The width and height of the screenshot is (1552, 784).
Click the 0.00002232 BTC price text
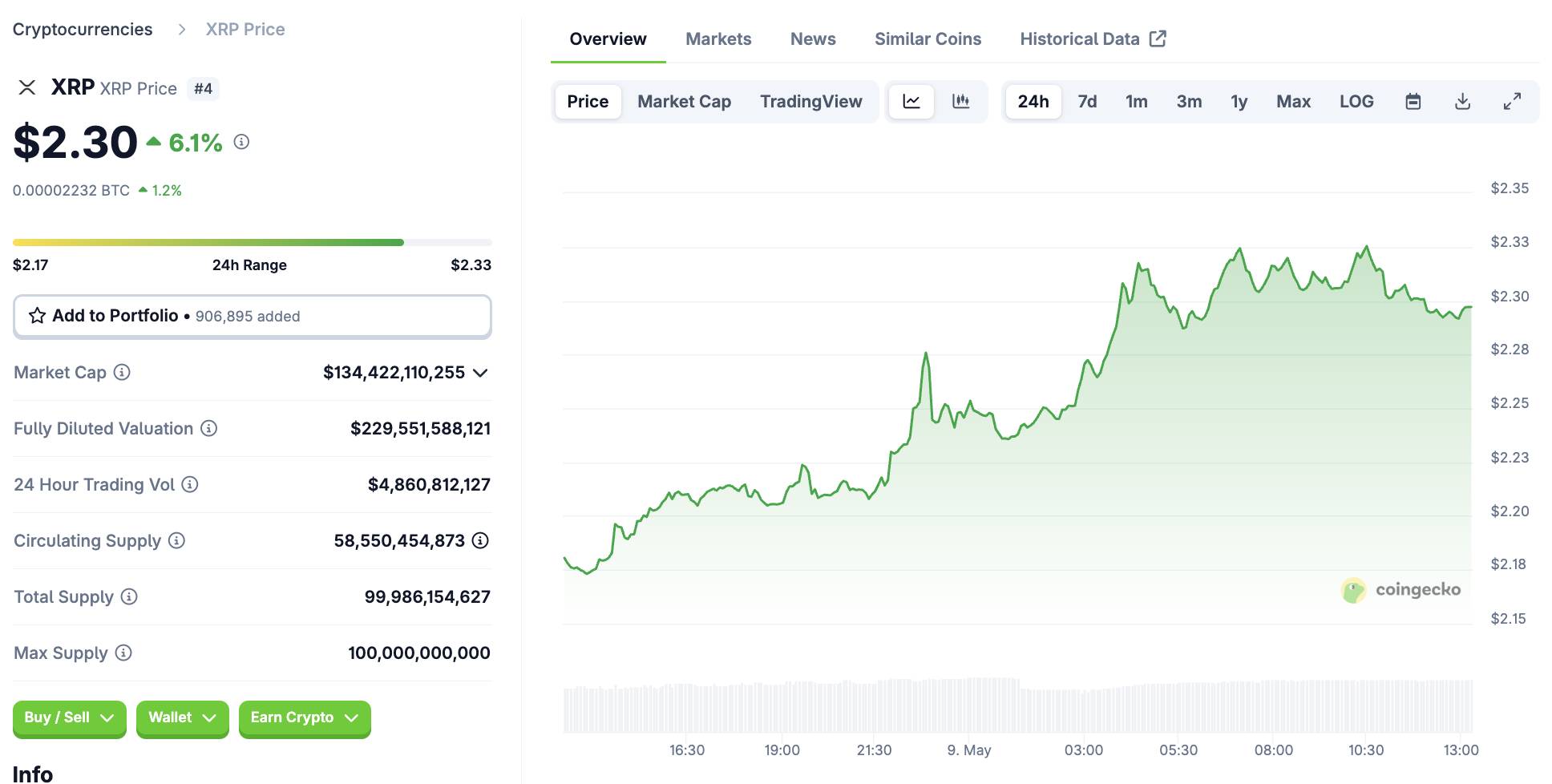click(x=71, y=191)
